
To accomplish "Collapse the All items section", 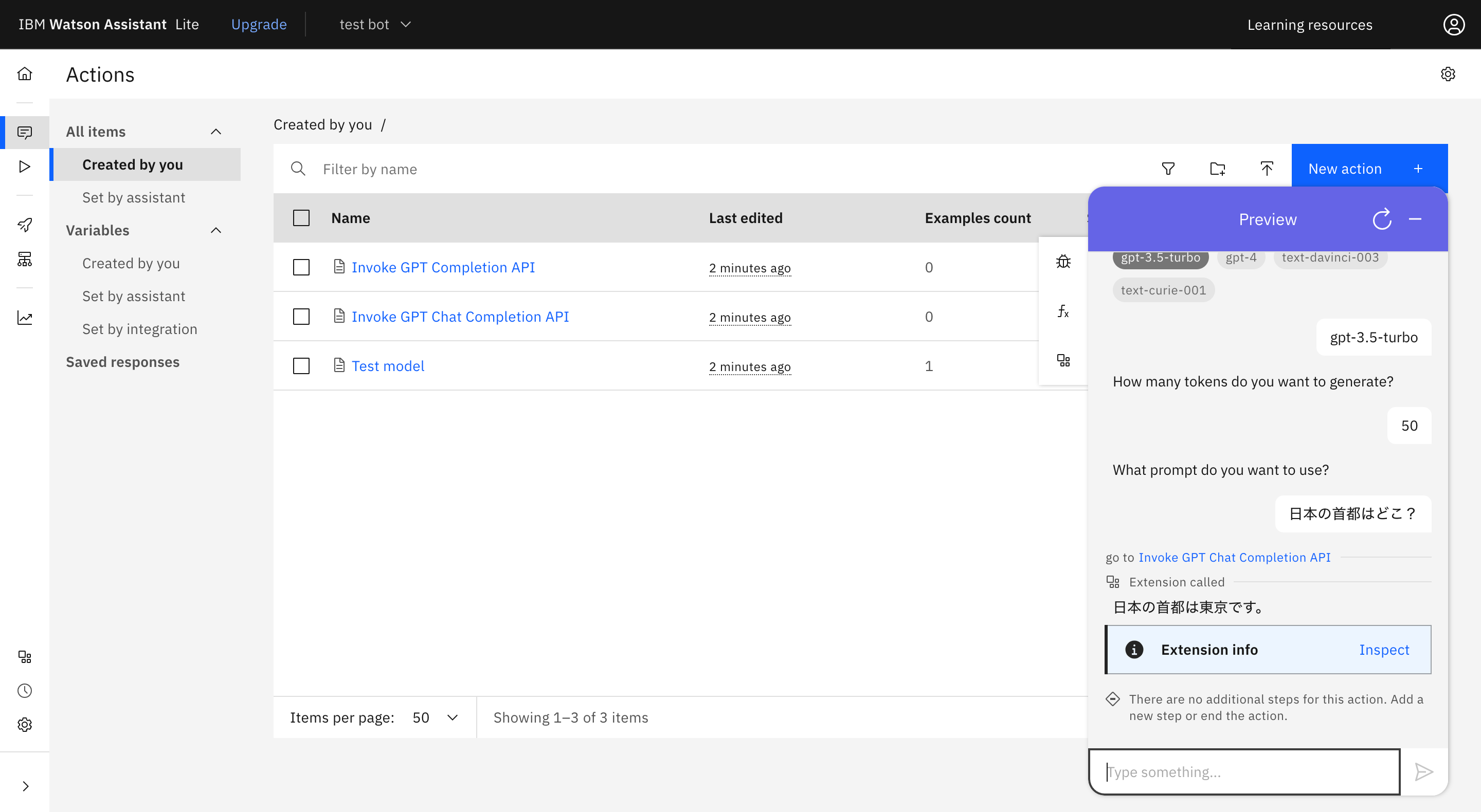I will (x=215, y=132).
